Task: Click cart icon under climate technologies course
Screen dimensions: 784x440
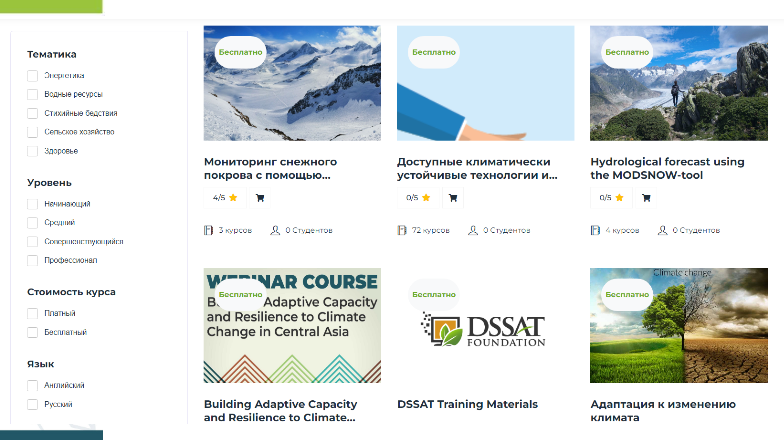Action: pyautogui.click(x=453, y=198)
